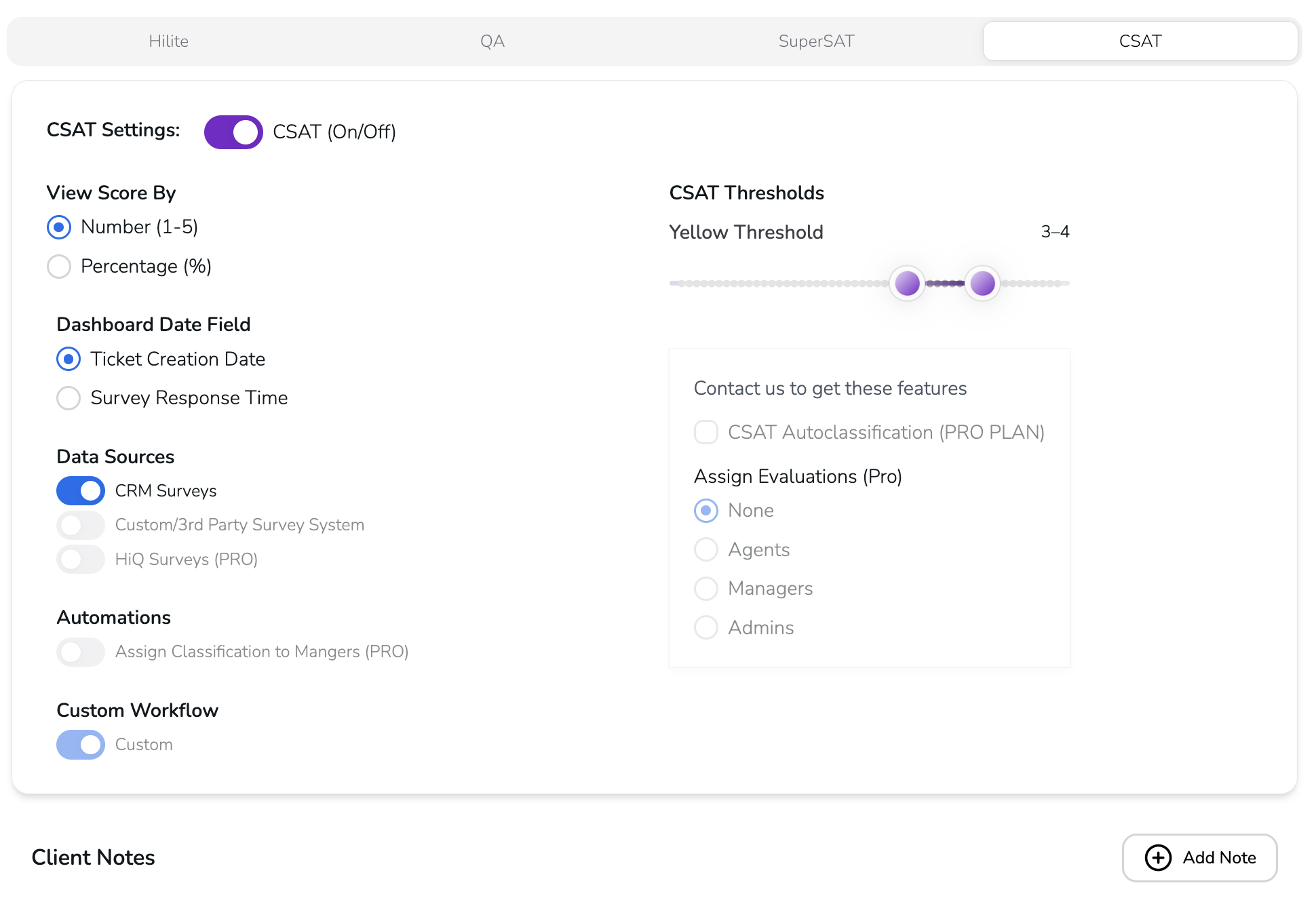Click the left Yellow Threshold slider handle

click(907, 283)
